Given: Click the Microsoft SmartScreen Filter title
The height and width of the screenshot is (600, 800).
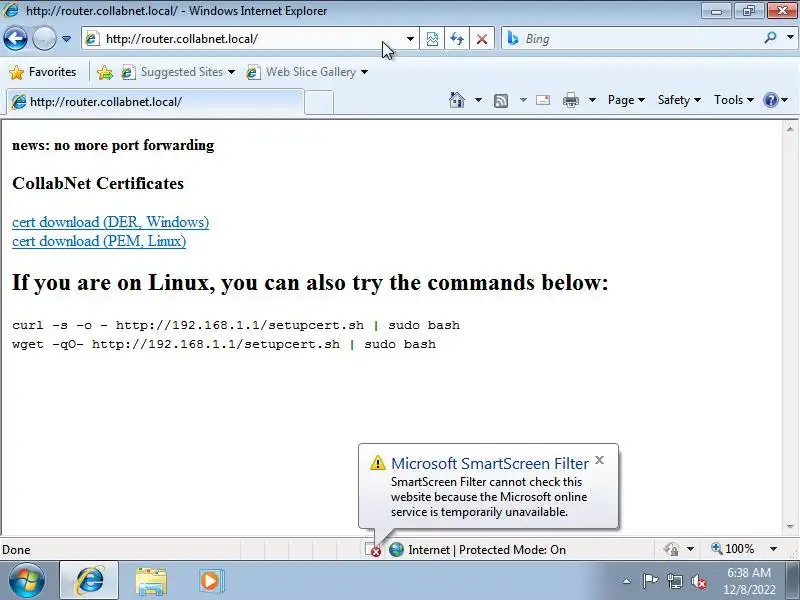Looking at the screenshot, I should pyautogui.click(x=490, y=463).
